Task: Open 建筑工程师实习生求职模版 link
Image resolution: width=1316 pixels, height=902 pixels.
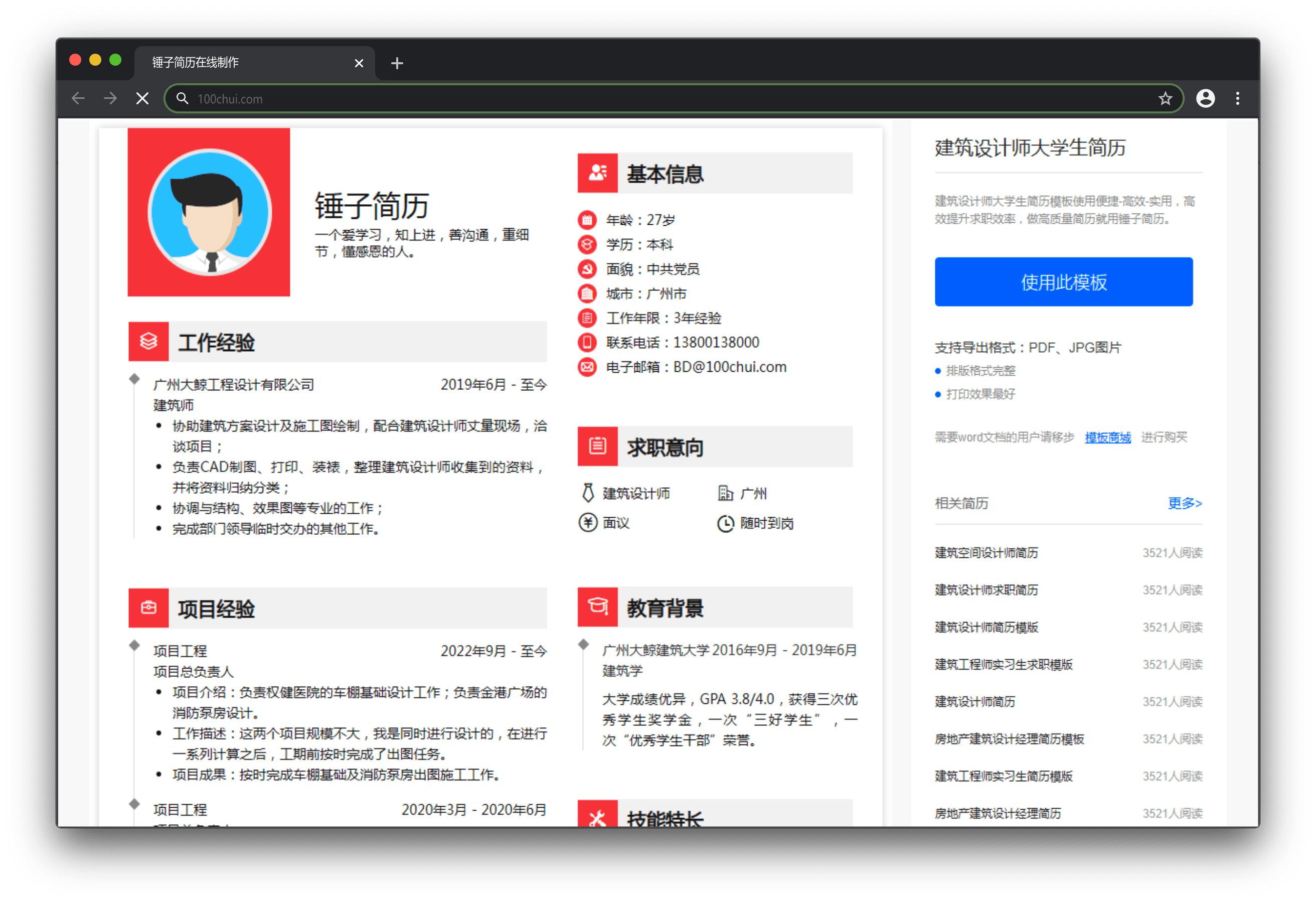Action: pyautogui.click(x=1004, y=664)
